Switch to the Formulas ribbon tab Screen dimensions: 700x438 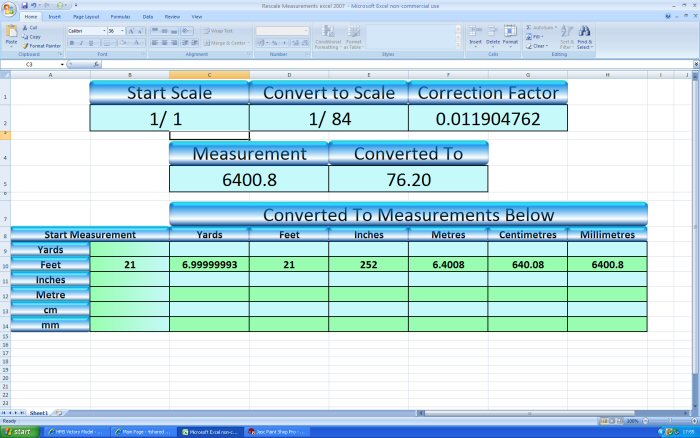click(121, 17)
